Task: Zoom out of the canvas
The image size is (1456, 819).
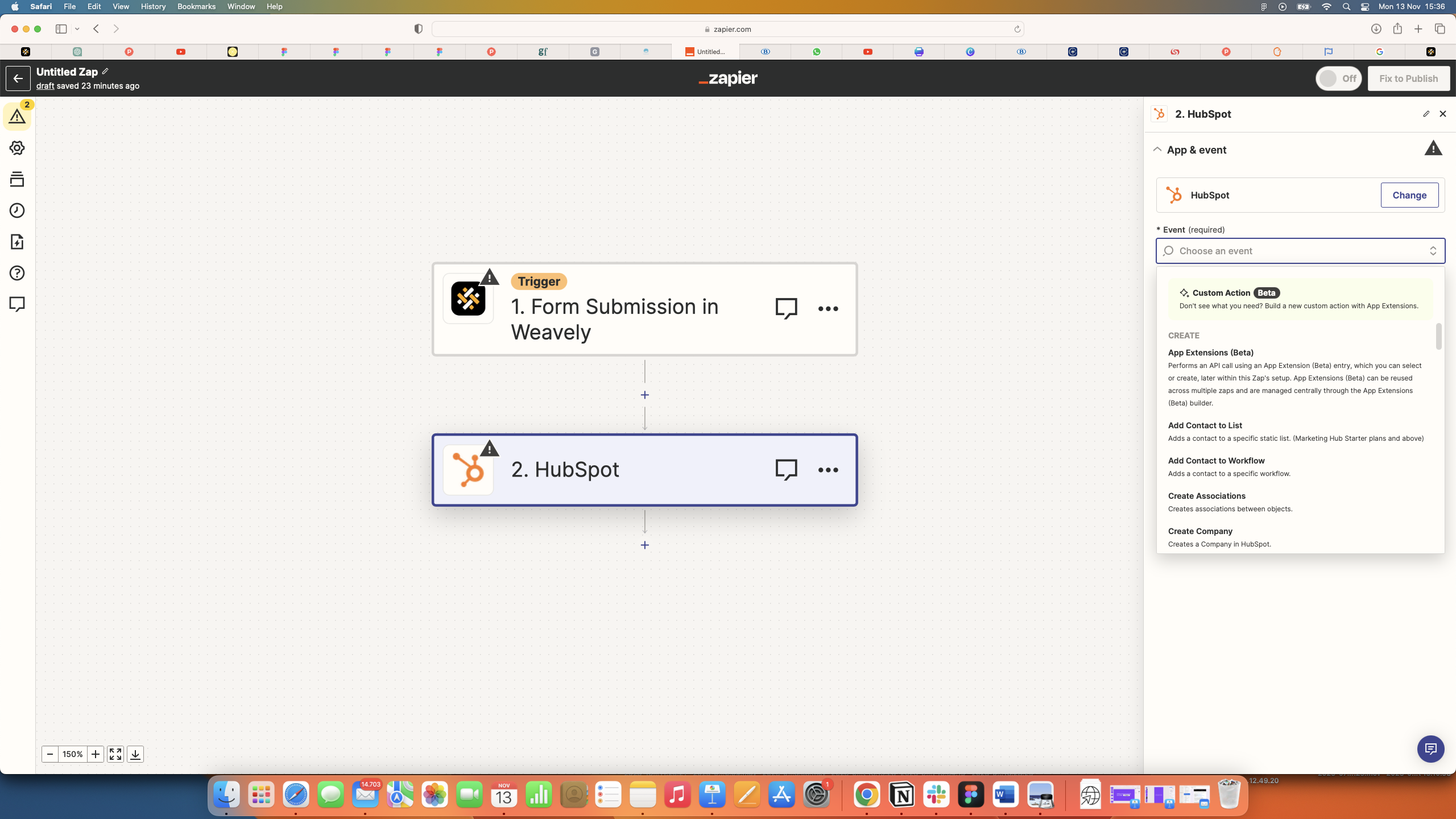Action: (x=50, y=754)
